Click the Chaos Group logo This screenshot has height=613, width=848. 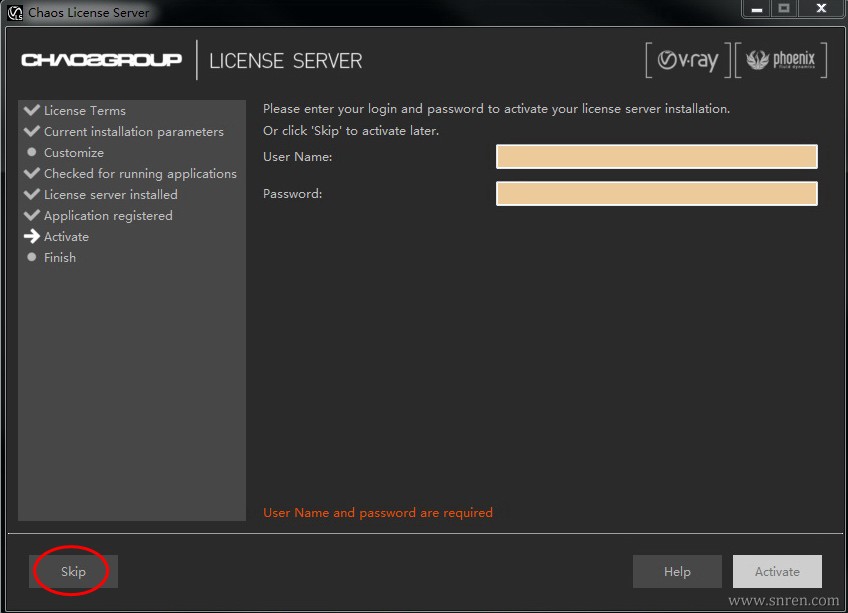[101, 60]
